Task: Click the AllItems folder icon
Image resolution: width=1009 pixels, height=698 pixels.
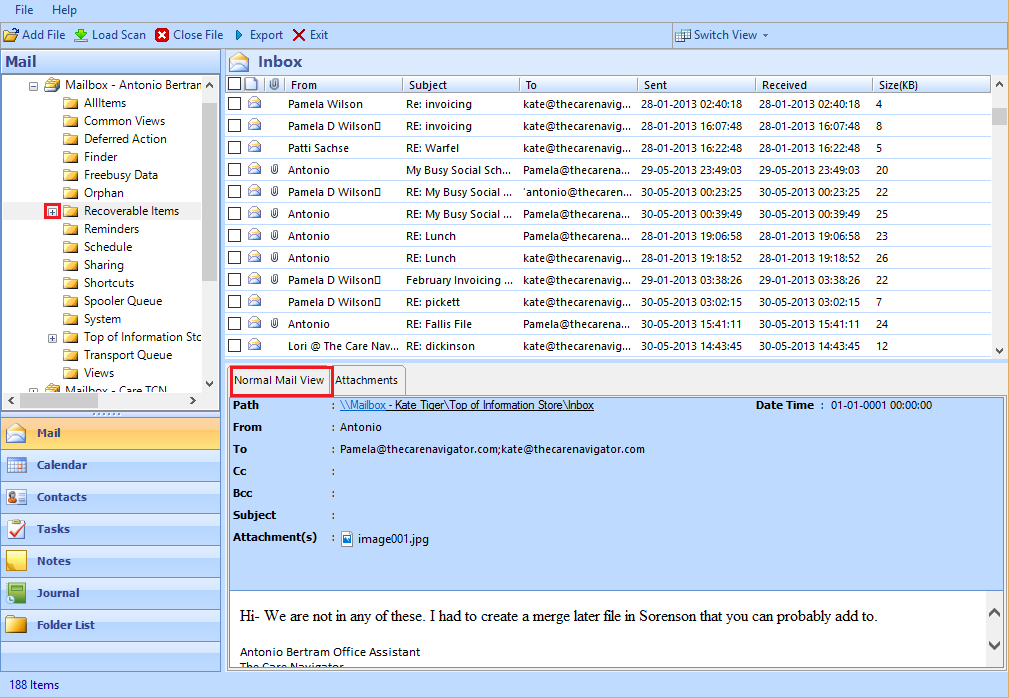Action: tap(71, 103)
